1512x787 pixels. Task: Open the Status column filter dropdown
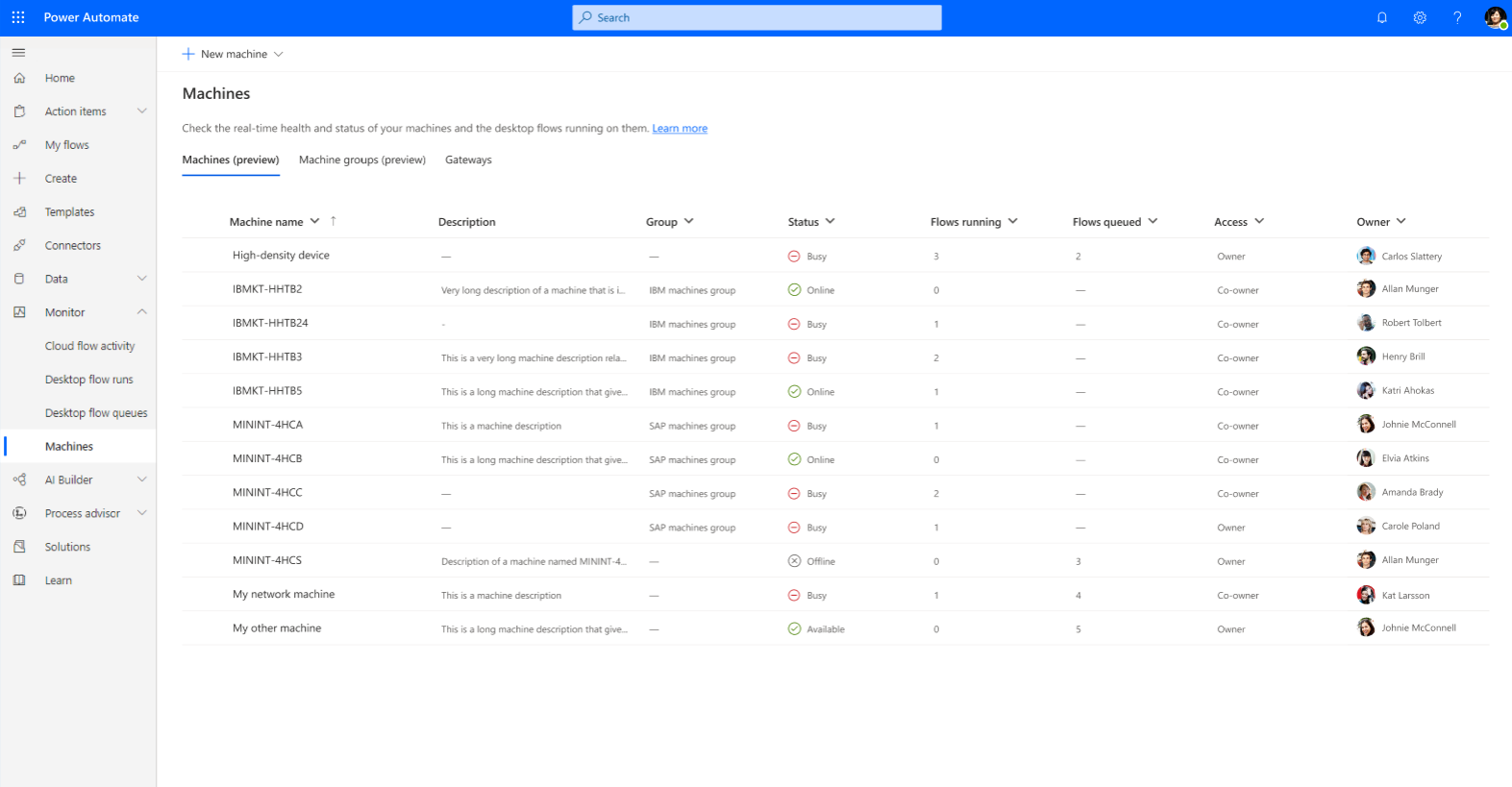(x=830, y=221)
